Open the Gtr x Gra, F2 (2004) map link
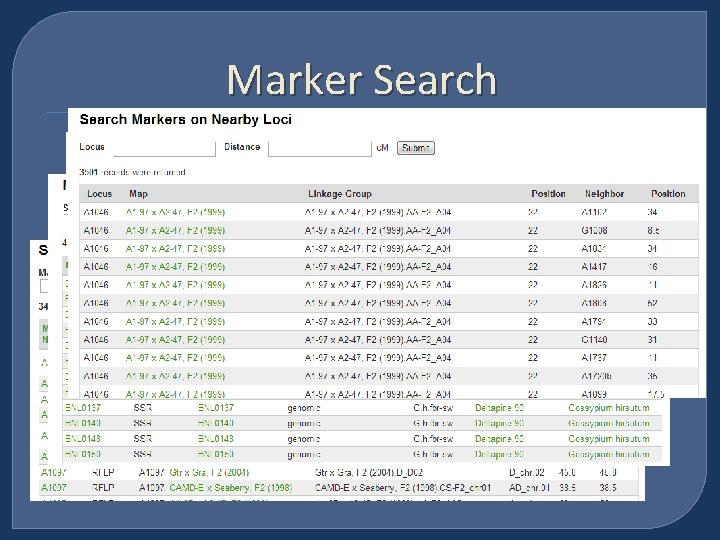This screenshot has height=540, width=720. [209, 472]
